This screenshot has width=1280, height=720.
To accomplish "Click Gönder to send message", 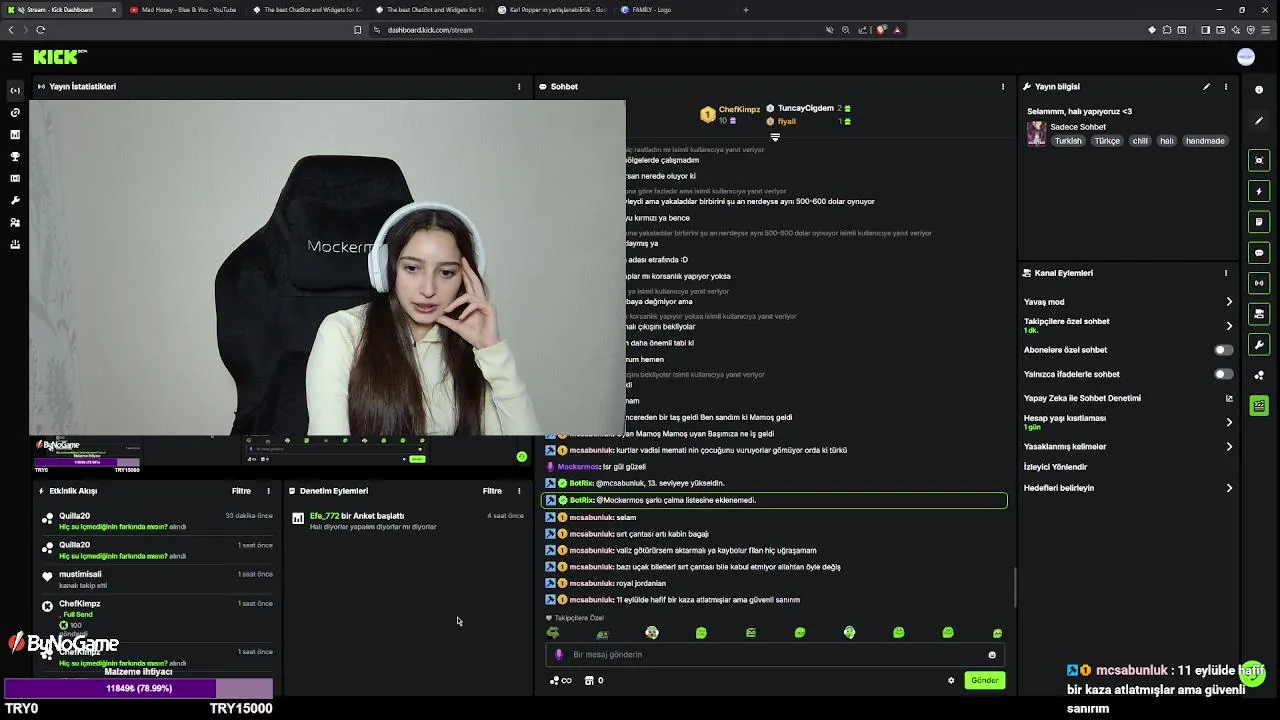I will 985,680.
